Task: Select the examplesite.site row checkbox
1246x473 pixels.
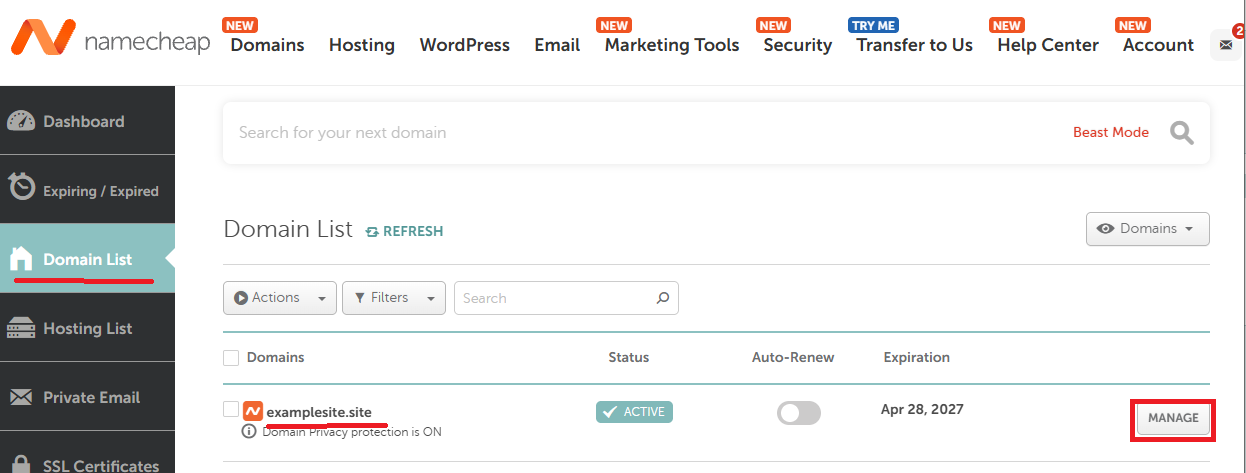Action: pos(231,410)
